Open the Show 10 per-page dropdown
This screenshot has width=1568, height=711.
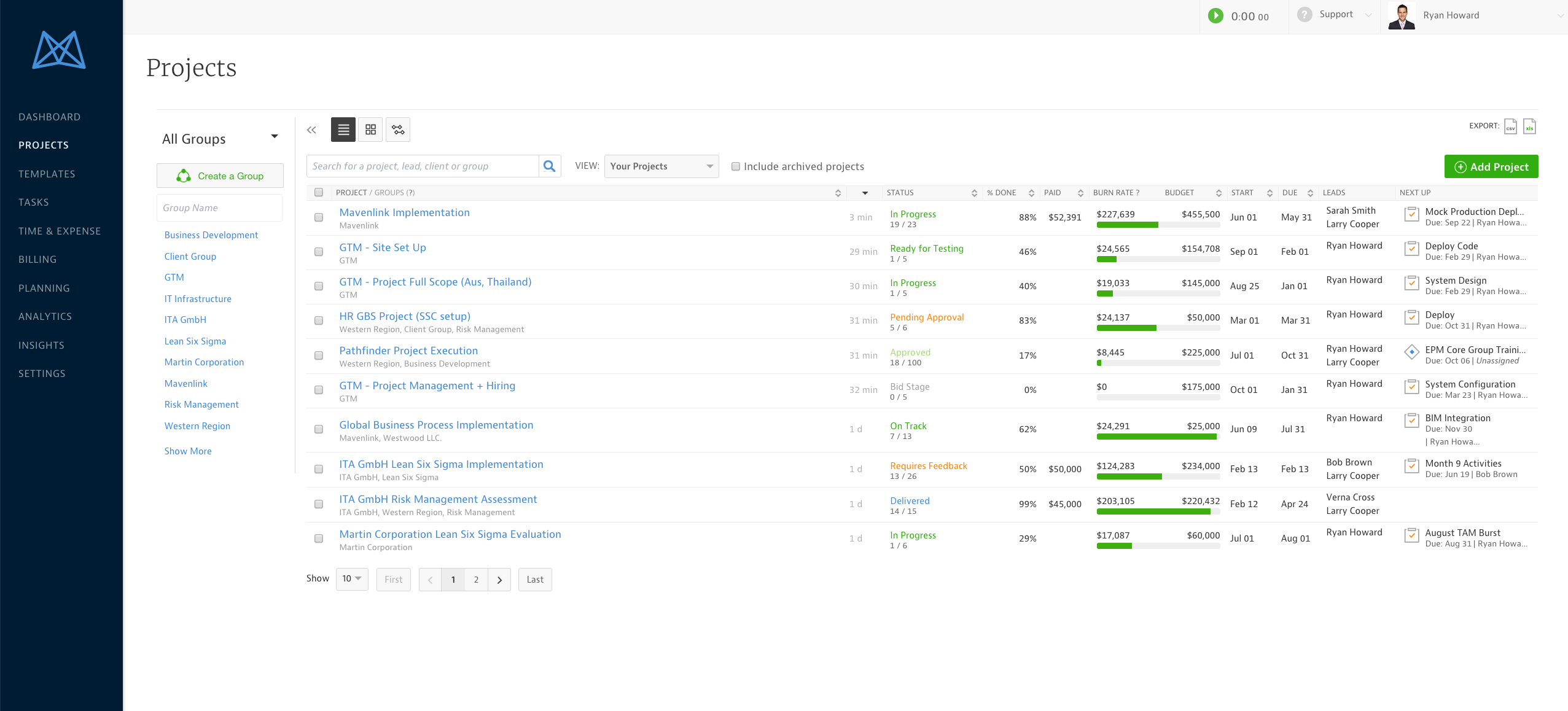coord(352,579)
